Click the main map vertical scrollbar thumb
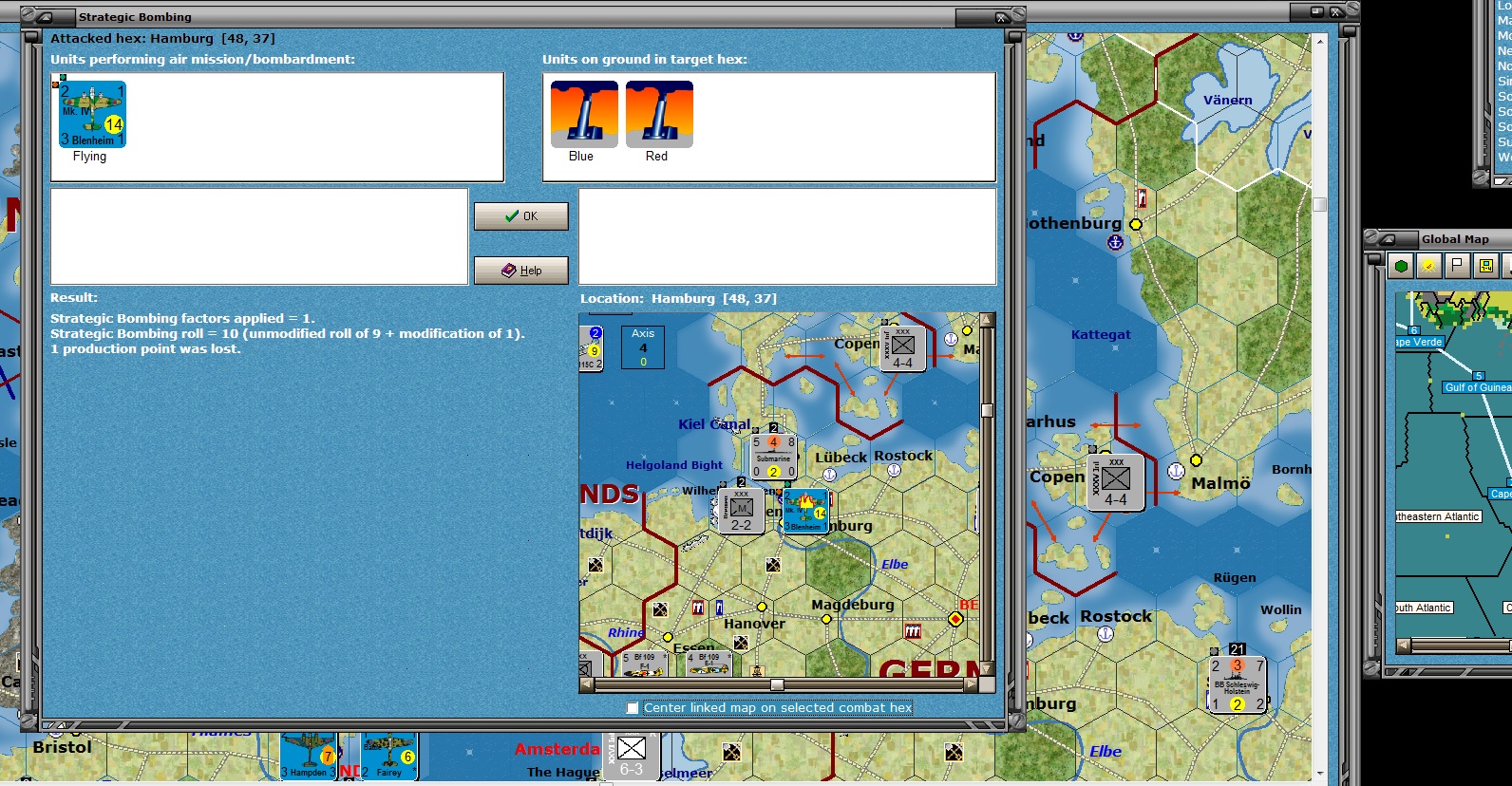 pos(1319,204)
